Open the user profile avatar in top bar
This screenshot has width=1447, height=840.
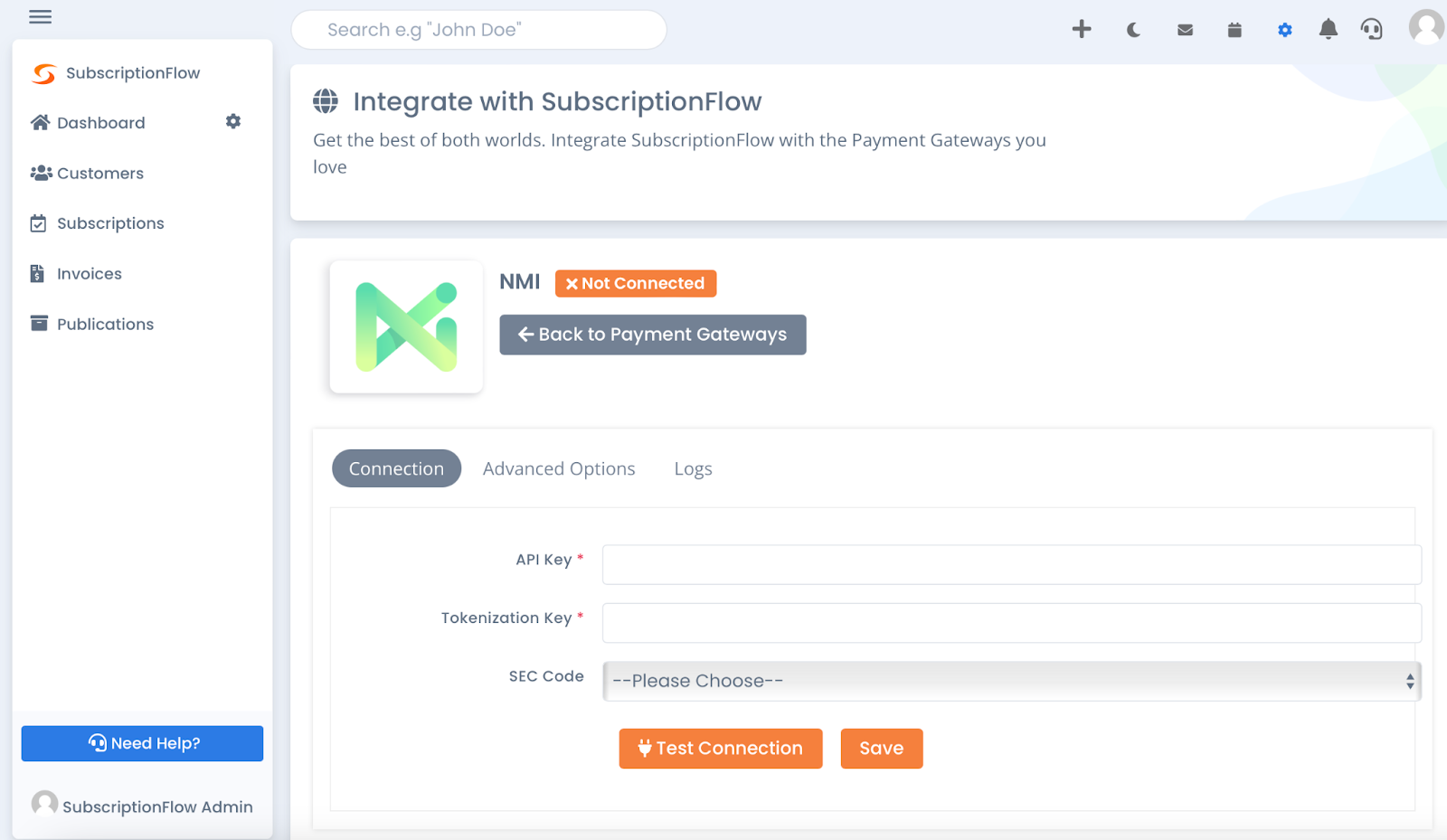[1426, 26]
